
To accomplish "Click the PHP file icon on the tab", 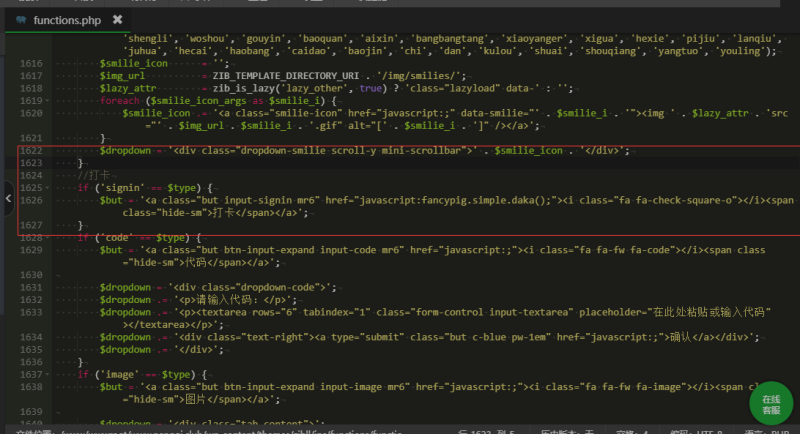I will click(22, 19).
